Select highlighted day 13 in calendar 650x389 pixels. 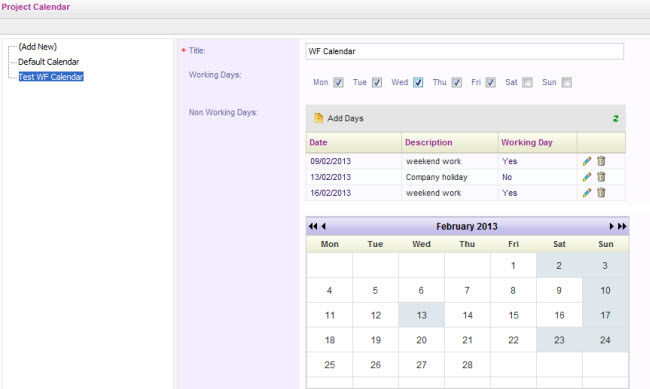[x=421, y=315]
